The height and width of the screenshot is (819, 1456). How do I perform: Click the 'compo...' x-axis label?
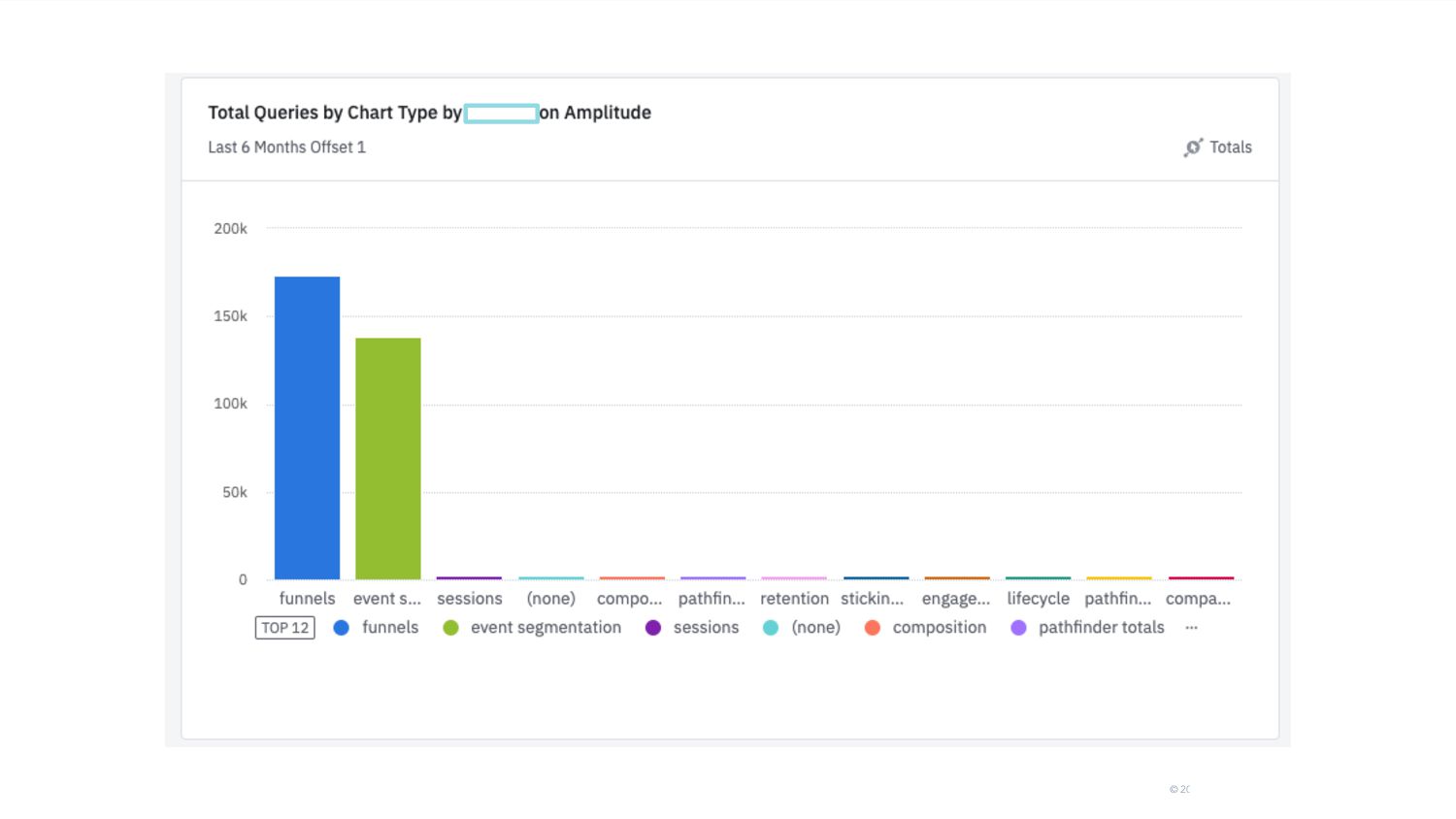pos(630,599)
